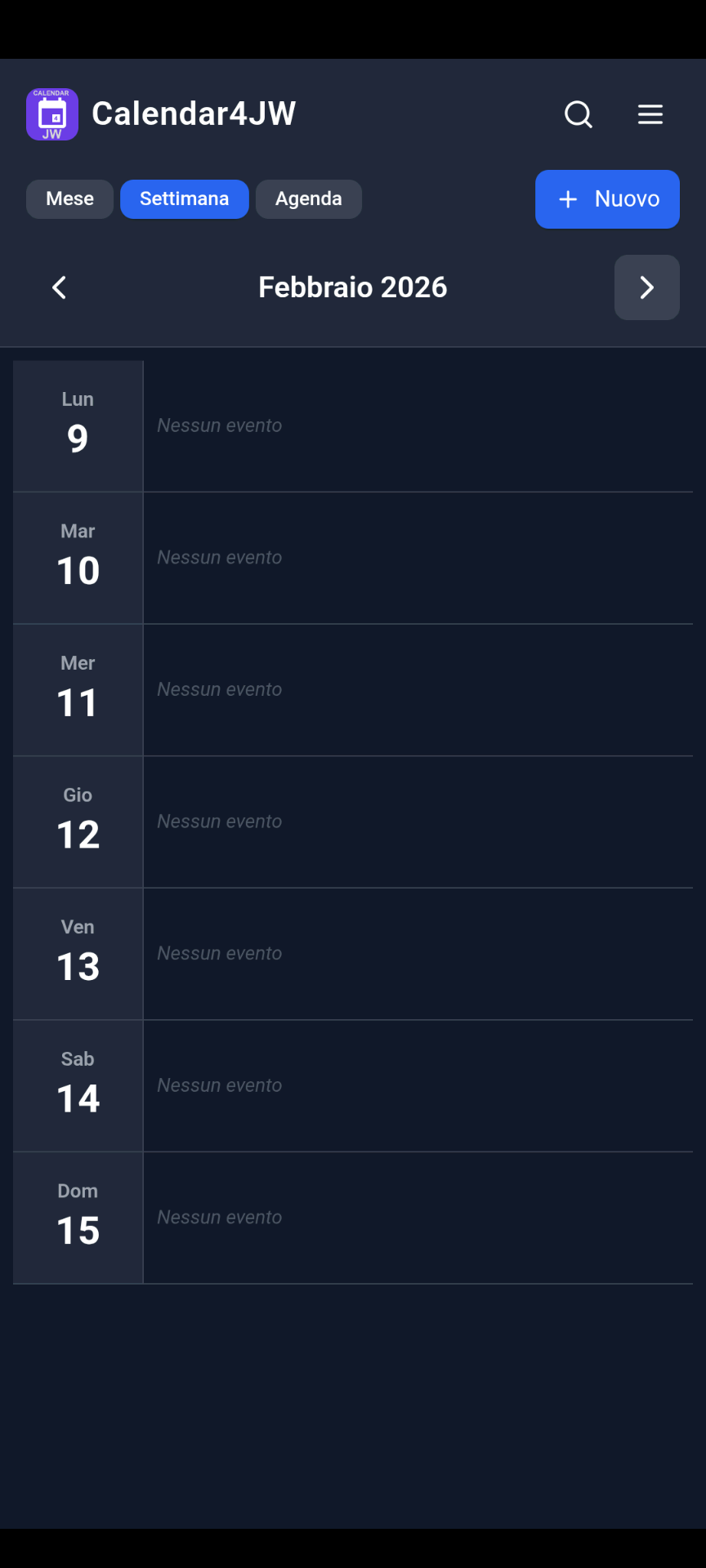Advance to next week with right chevron
Image resolution: width=706 pixels, height=1568 pixels.
[646, 287]
